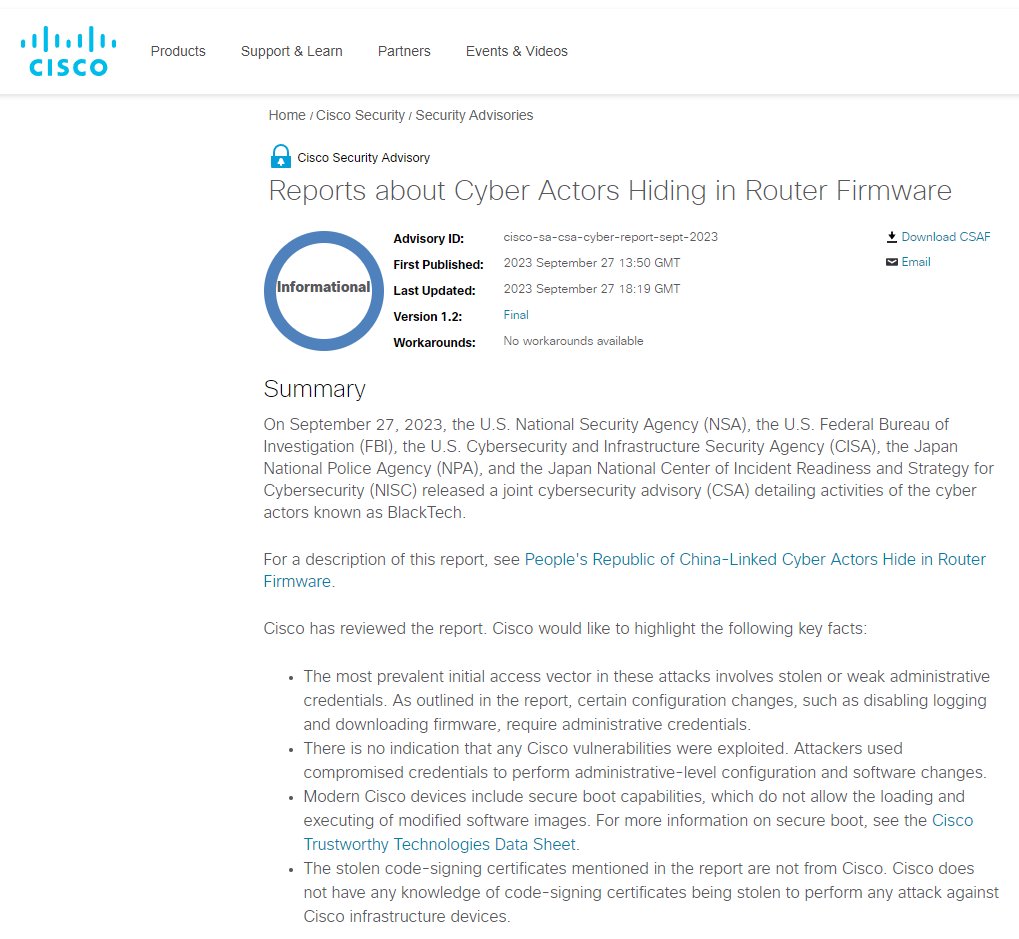The height and width of the screenshot is (939, 1019).
Task: Click the Download CSAF link
Action: click(946, 237)
